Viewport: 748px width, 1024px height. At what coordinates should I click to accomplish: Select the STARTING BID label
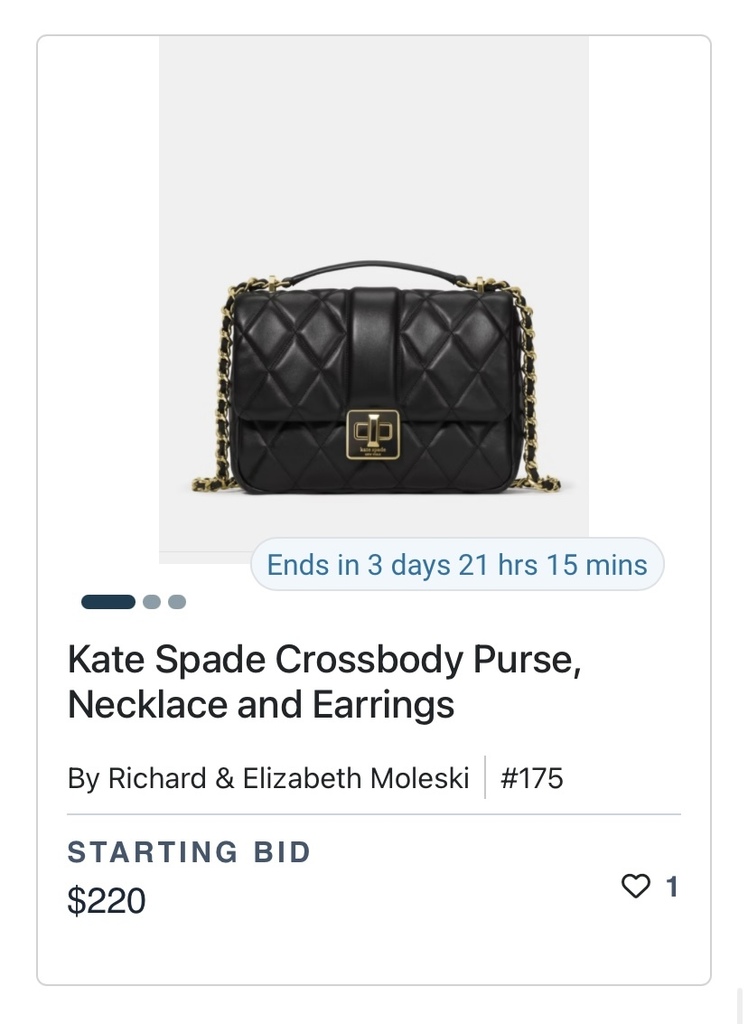click(x=189, y=852)
